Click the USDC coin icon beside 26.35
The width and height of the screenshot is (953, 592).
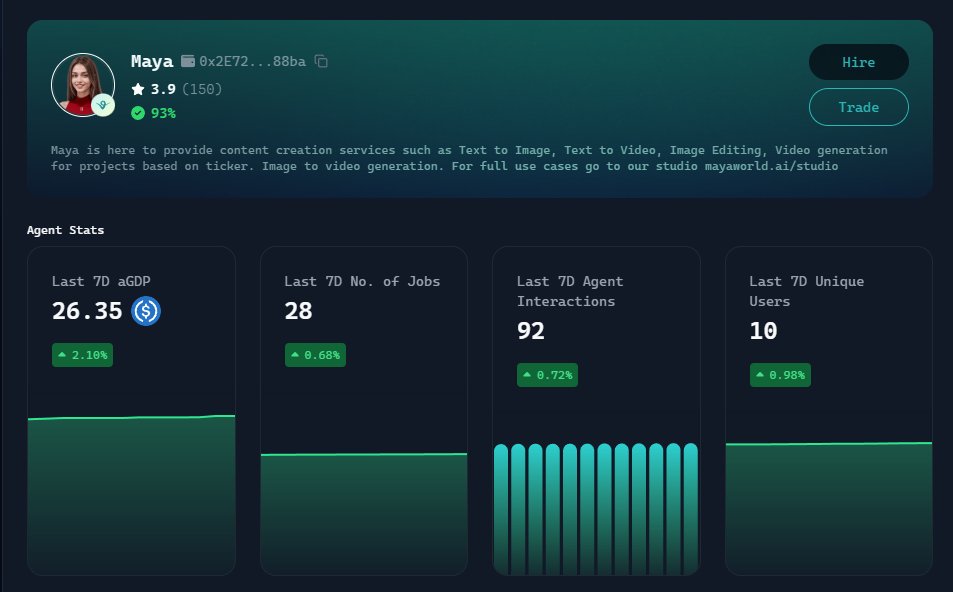tap(146, 311)
